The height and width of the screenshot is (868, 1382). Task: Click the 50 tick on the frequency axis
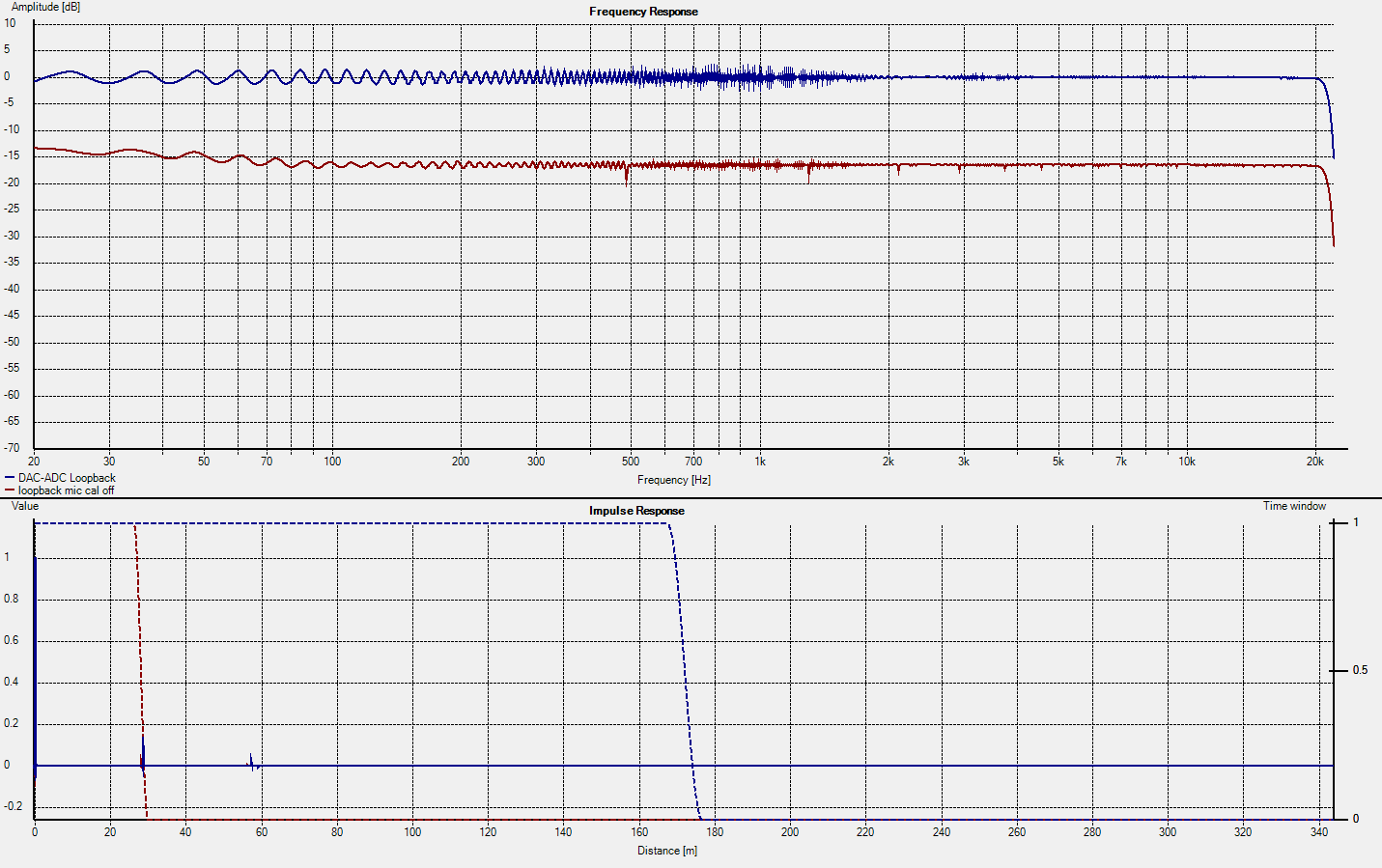pyautogui.click(x=203, y=462)
